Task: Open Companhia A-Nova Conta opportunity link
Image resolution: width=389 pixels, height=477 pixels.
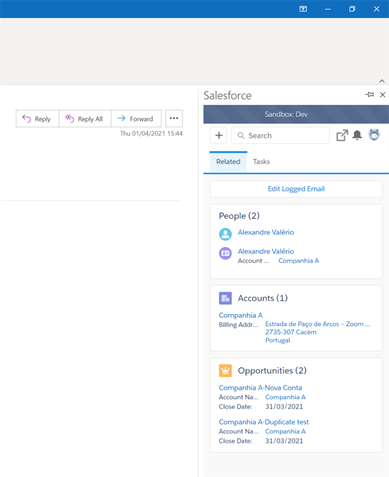Action: tap(260, 388)
